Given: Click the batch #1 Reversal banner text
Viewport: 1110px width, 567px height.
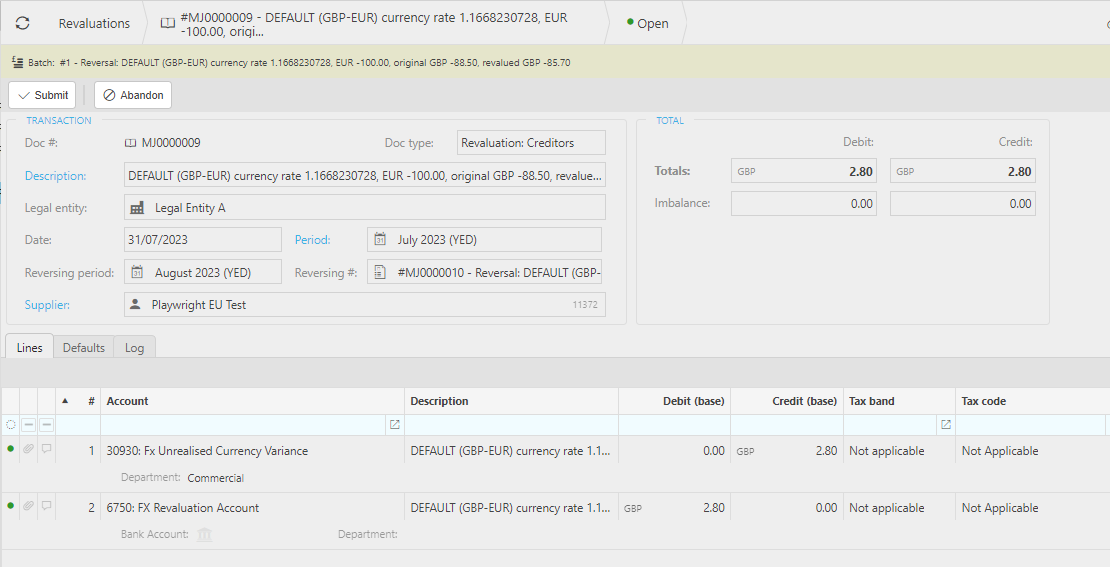Looking at the screenshot, I should pos(315,62).
